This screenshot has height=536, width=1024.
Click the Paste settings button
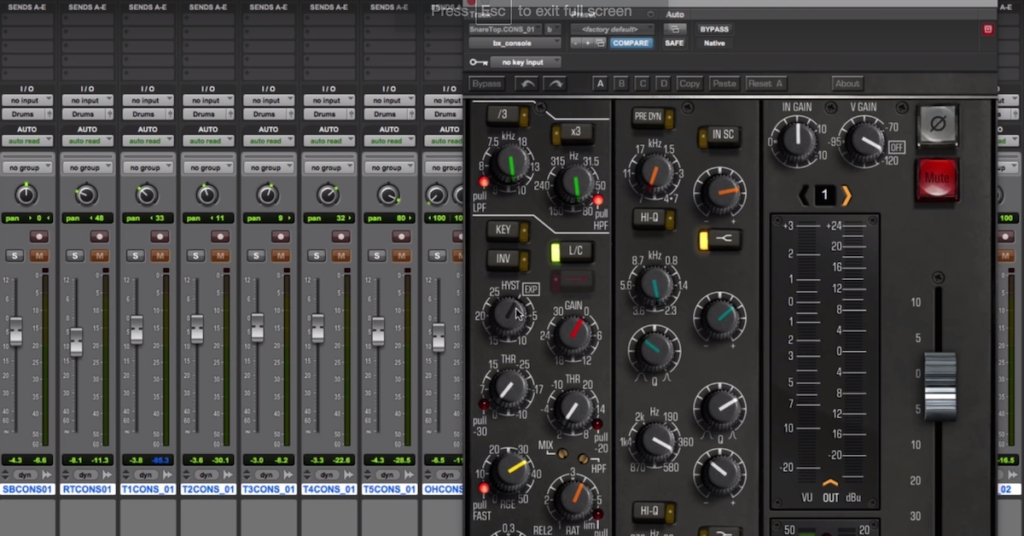coord(724,84)
